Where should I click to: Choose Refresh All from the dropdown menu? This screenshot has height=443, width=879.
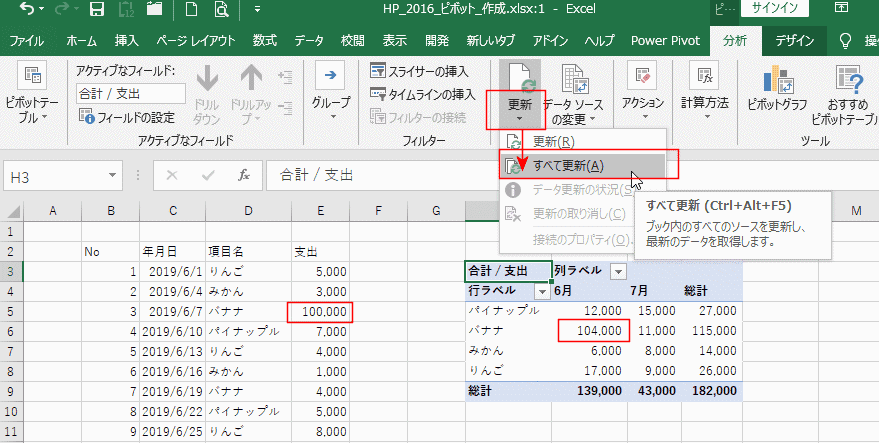point(567,166)
